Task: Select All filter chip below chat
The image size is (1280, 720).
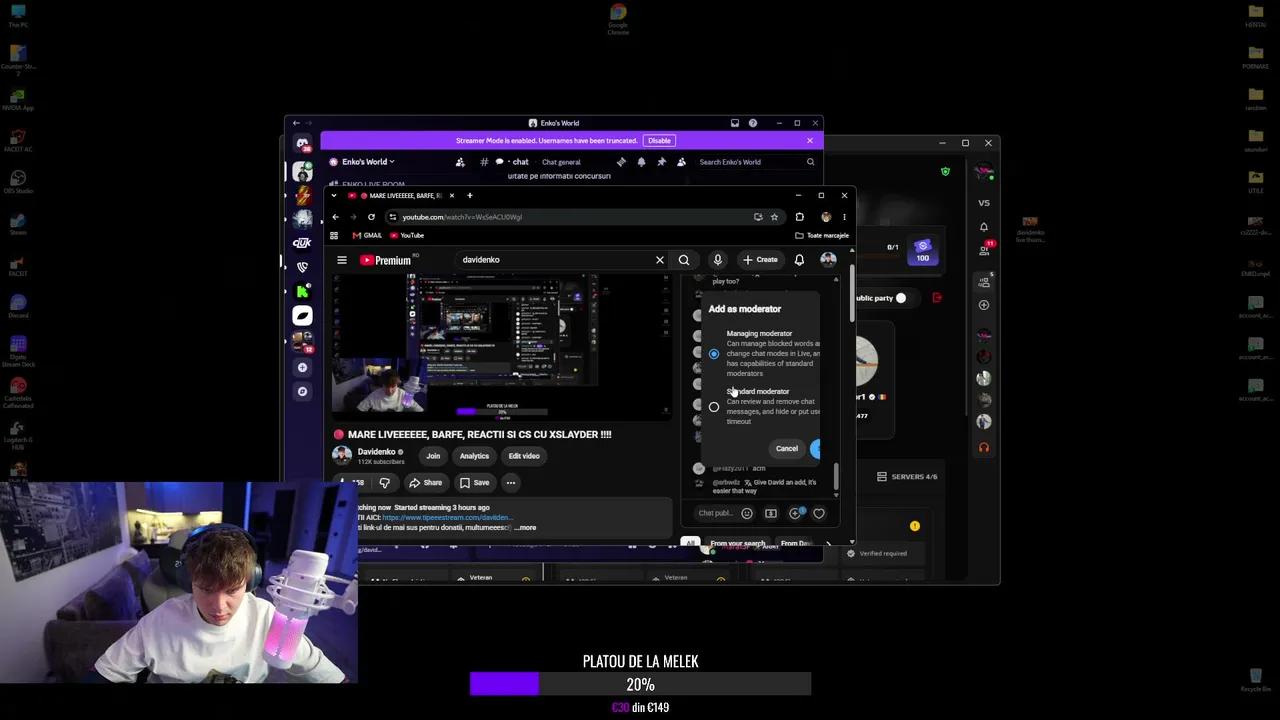Action: click(690, 544)
